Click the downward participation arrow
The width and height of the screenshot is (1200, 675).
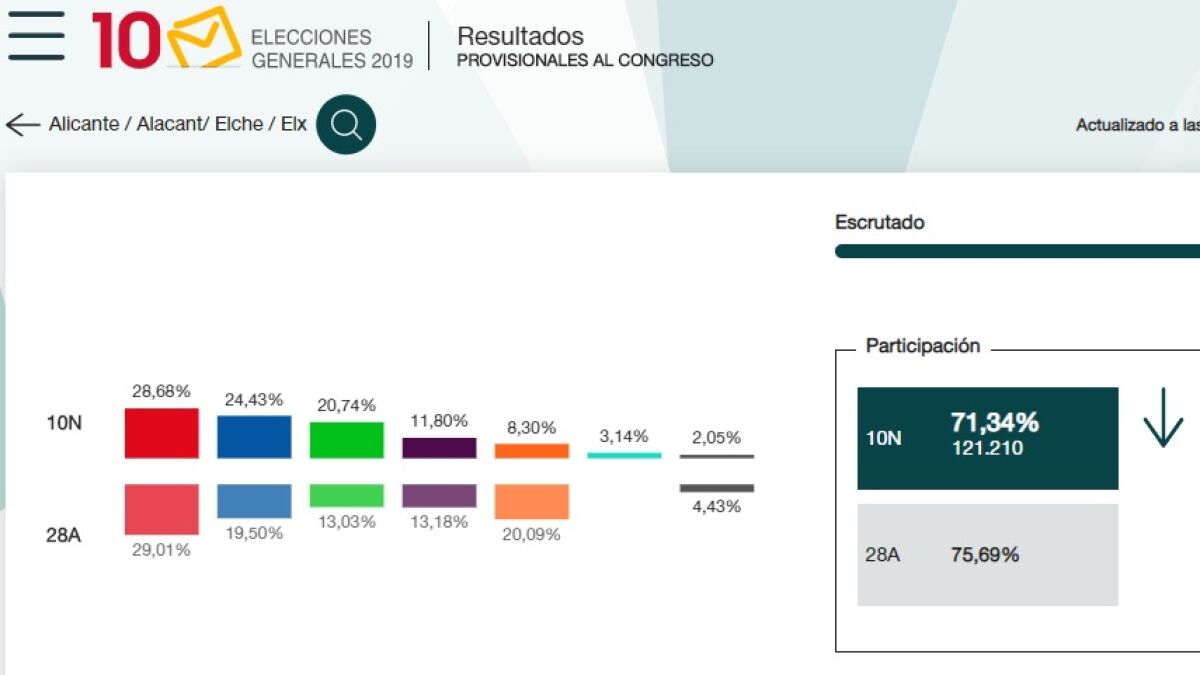click(1163, 418)
